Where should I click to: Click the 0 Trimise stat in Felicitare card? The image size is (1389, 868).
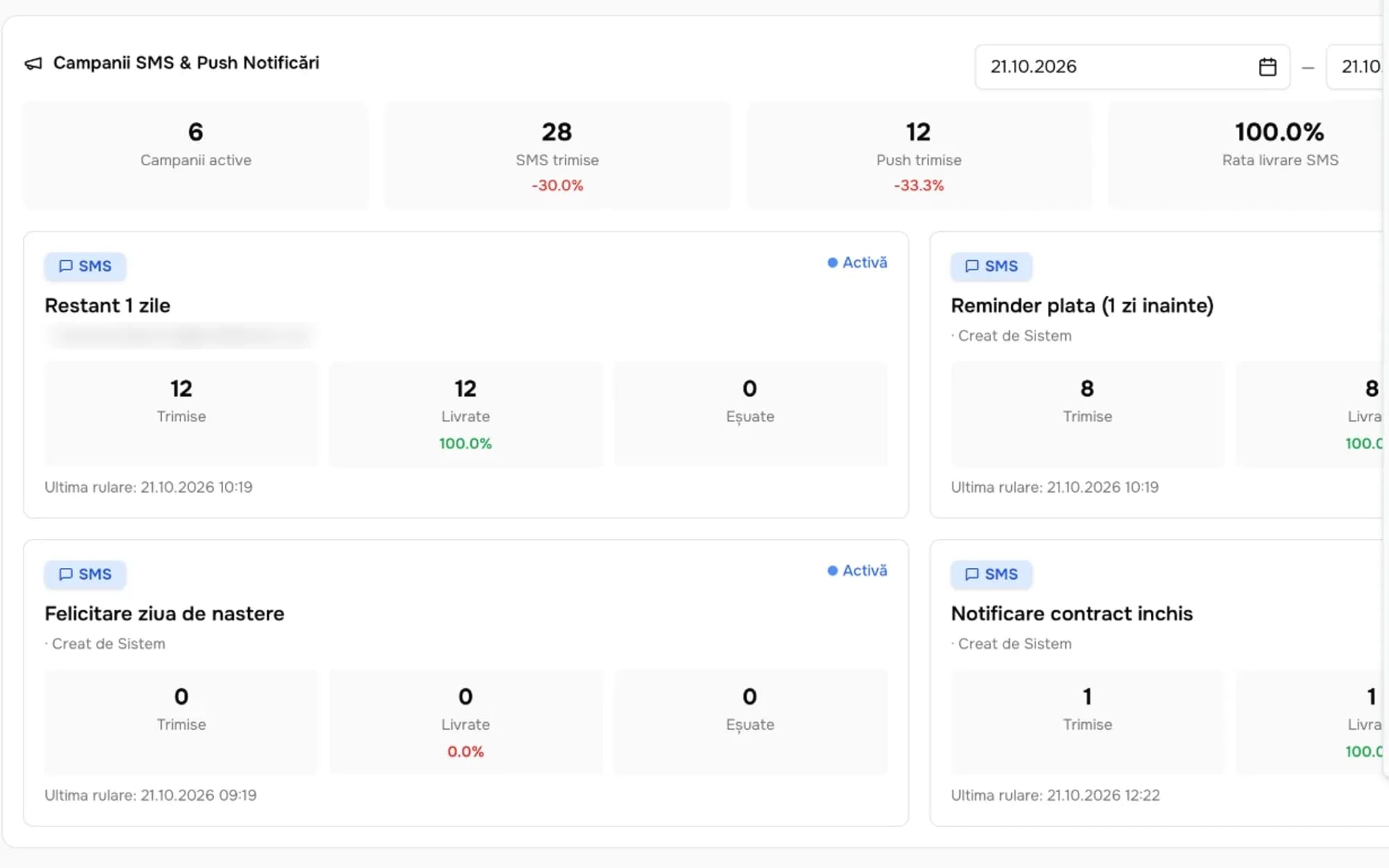click(x=181, y=722)
